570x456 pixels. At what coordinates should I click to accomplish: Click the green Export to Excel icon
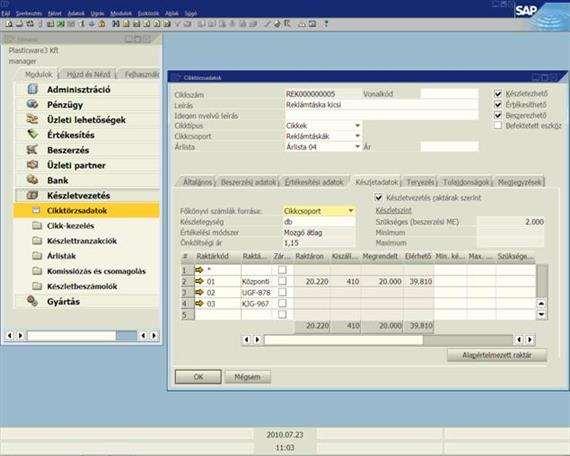(x=61, y=24)
